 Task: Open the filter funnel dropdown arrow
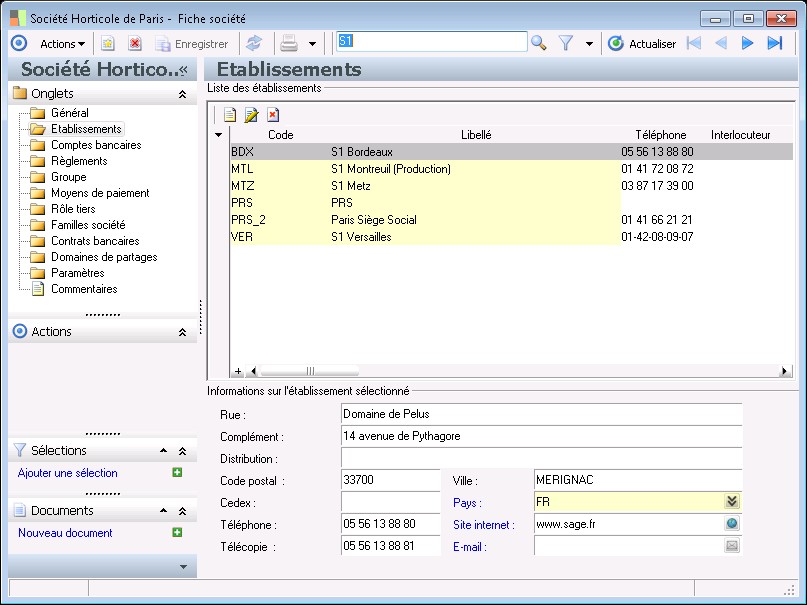pos(589,44)
